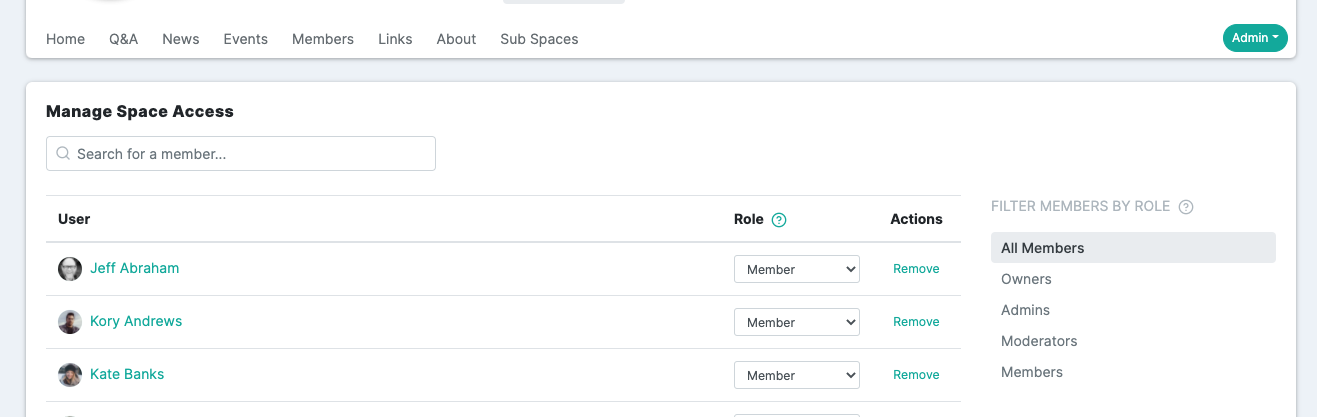Click Kate Banks' avatar picture
This screenshot has height=417, width=1317.
(x=70, y=375)
